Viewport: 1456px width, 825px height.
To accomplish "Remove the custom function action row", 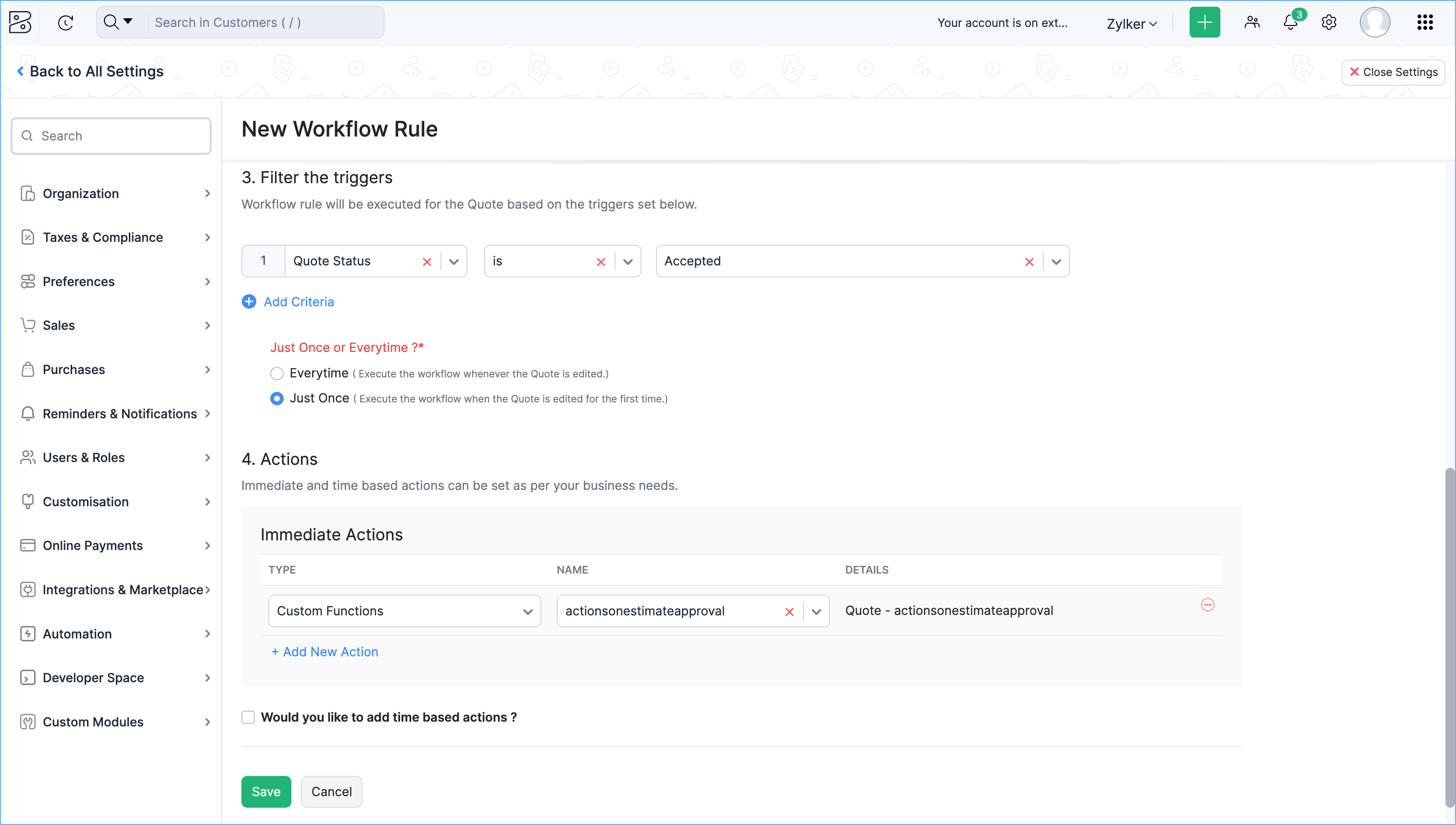I will point(1207,605).
